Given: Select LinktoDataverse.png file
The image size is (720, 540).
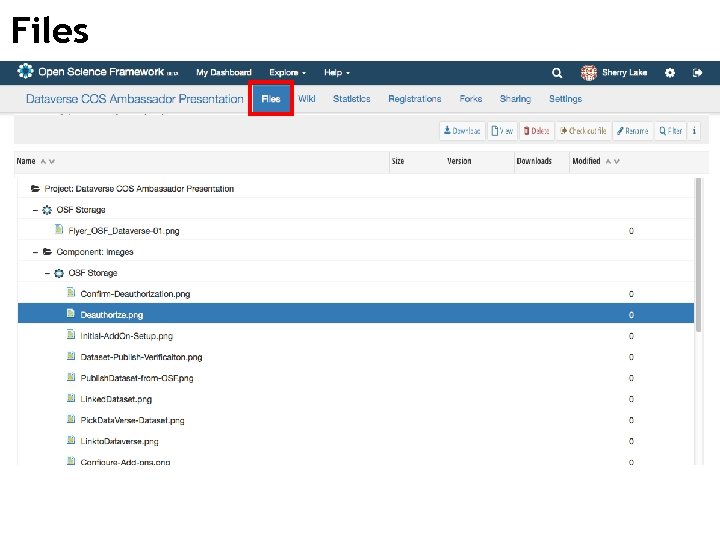Looking at the screenshot, I should point(119,442).
